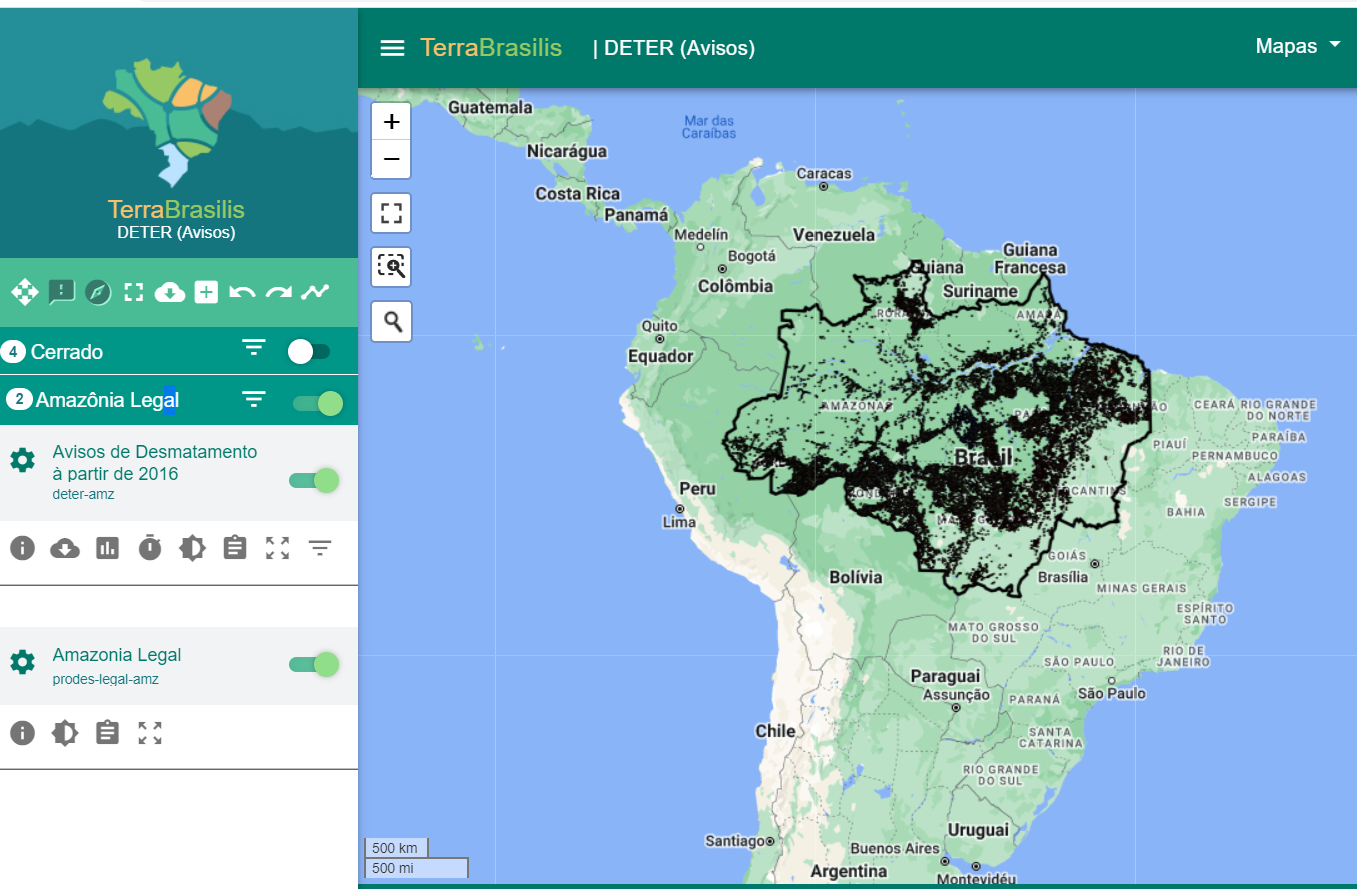Click the cloud download icon in green toolbar
Image resolution: width=1357 pixels, height=889 pixels.
tap(170, 292)
